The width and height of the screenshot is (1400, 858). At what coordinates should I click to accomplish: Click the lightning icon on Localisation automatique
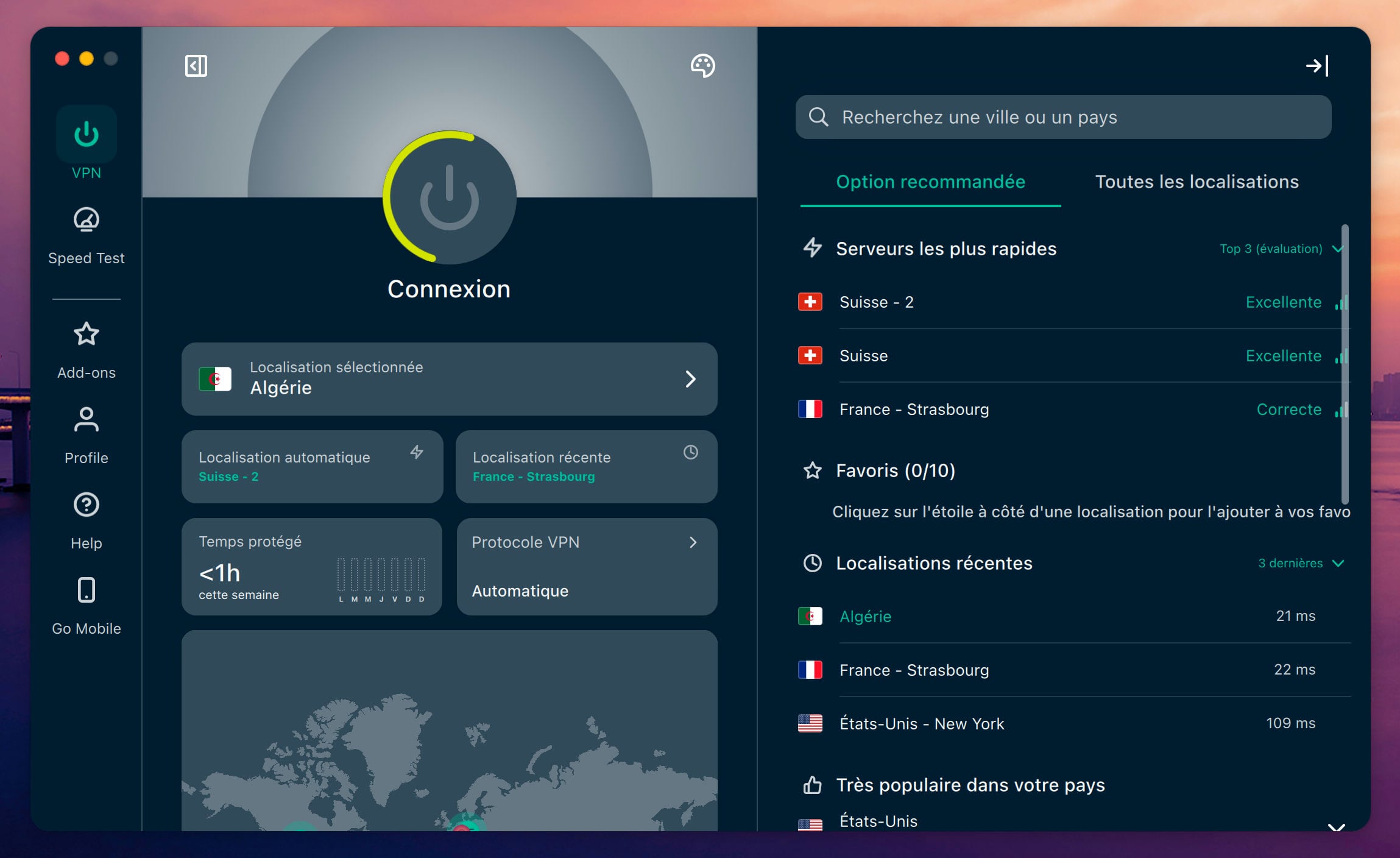pos(417,453)
